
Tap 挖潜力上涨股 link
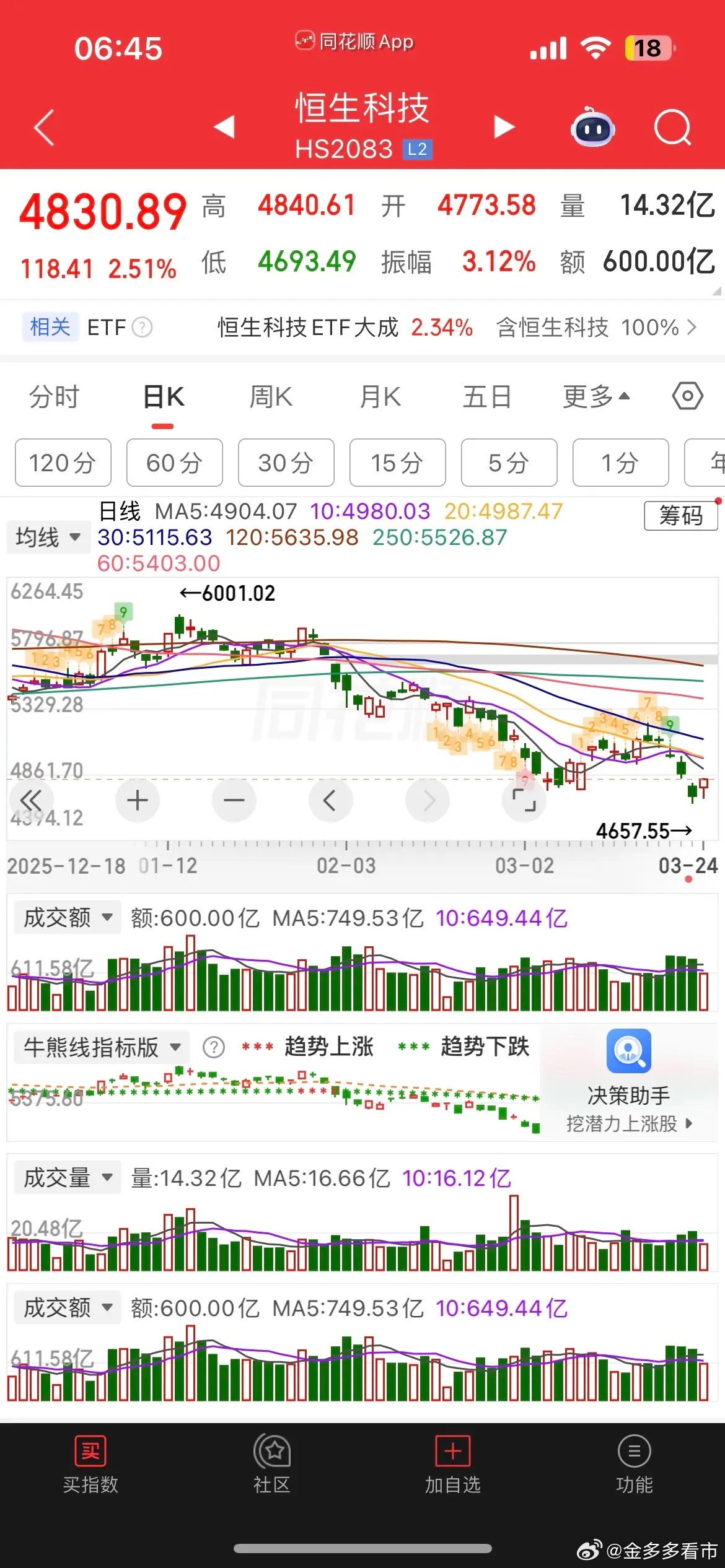(629, 1124)
